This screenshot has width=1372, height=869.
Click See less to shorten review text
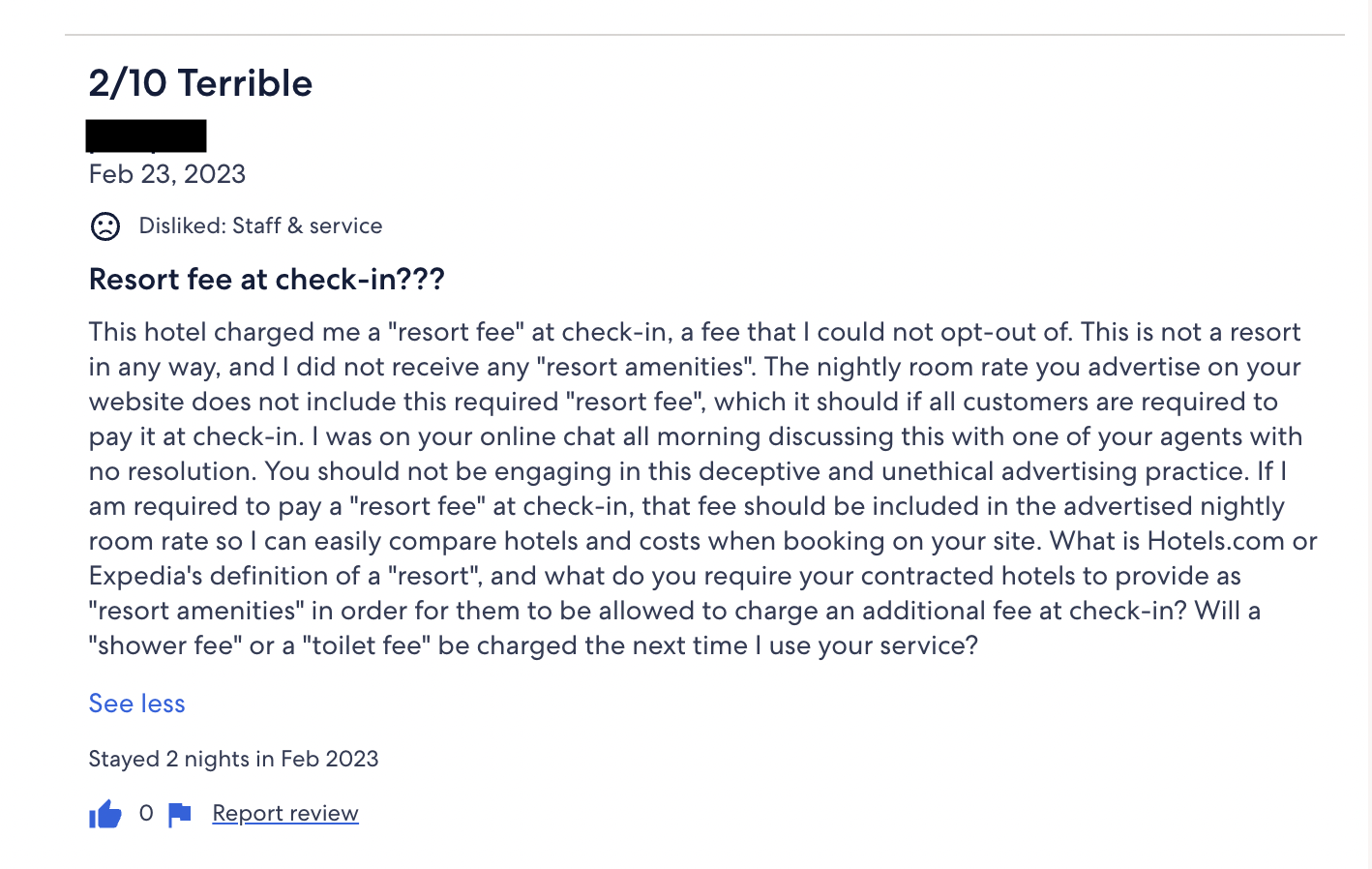pos(136,704)
